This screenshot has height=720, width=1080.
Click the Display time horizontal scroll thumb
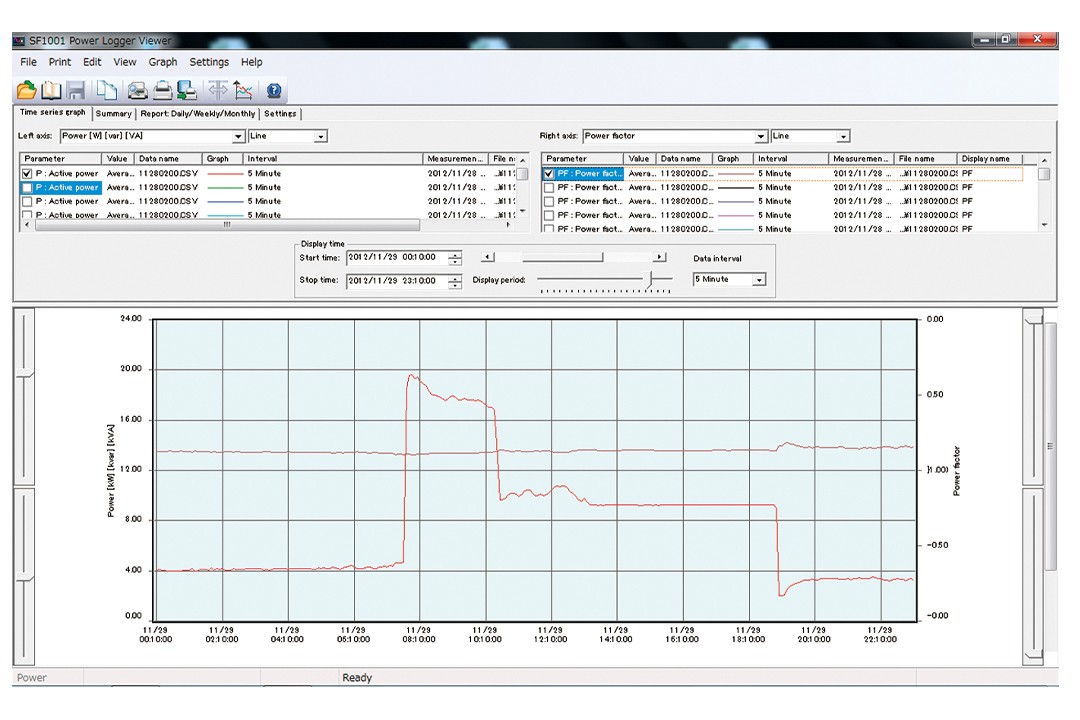(562, 257)
